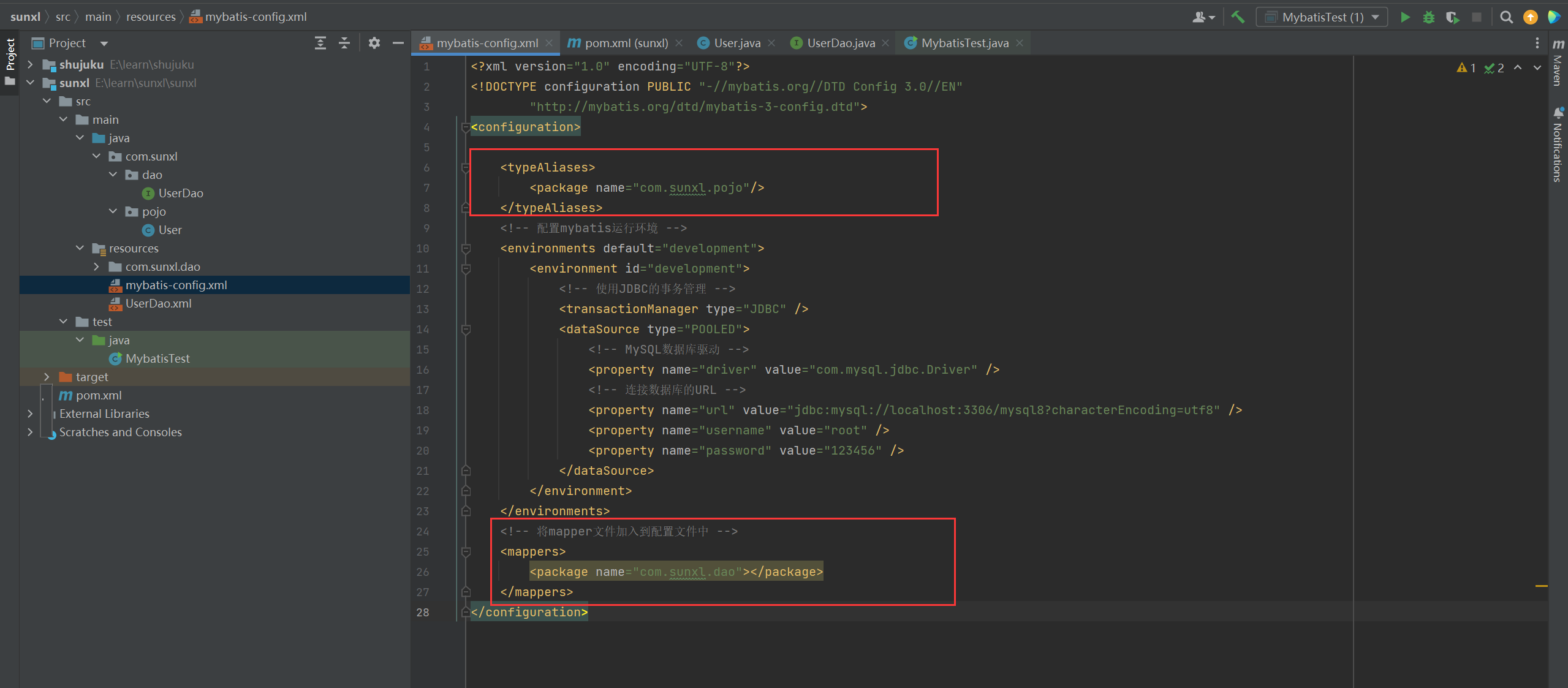The image size is (1568, 688).
Task: Run with Coverage shield icon
Action: [1452, 17]
